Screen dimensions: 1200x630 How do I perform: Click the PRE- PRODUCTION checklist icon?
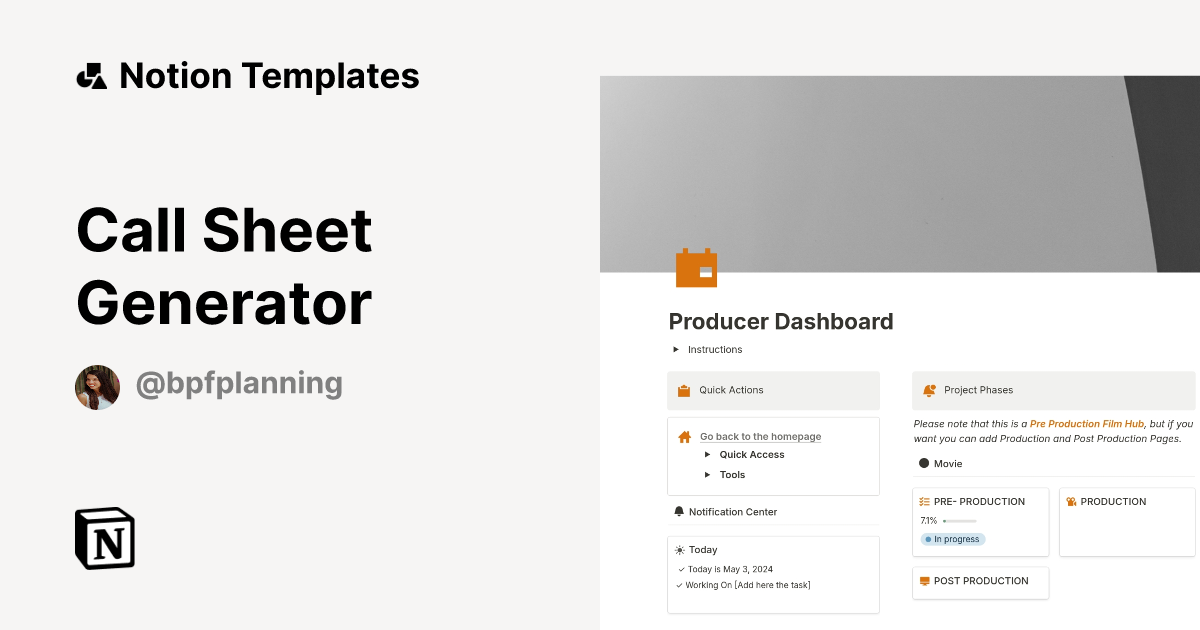point(925,502)
